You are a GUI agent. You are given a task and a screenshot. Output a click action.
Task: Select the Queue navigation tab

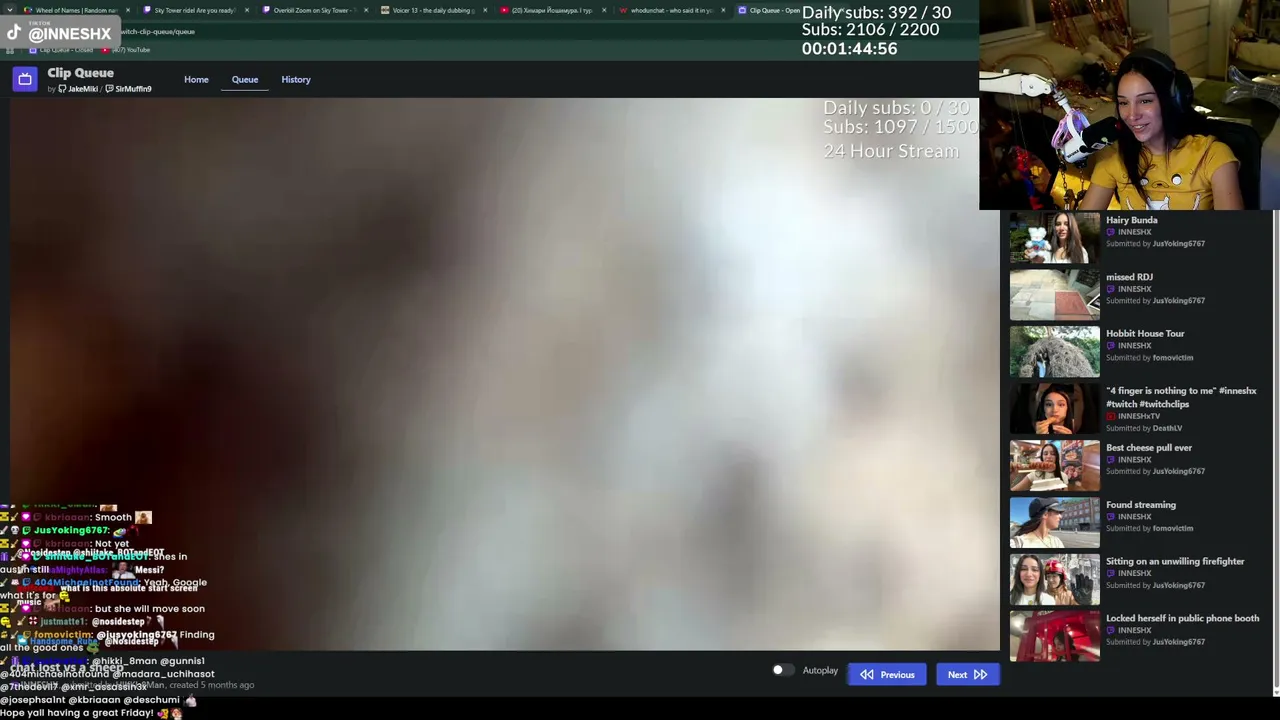[x=245, y=79]
